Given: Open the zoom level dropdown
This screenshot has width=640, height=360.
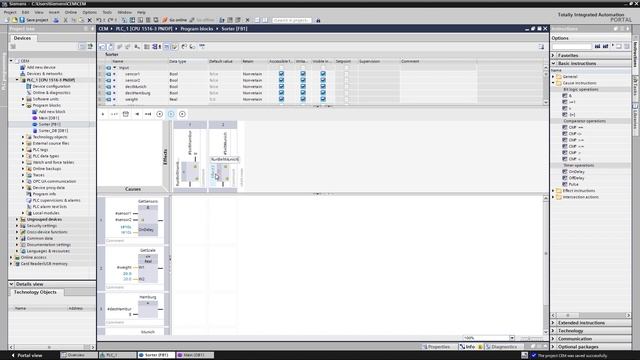Looking at the screenshot, I should click(512, 338).
